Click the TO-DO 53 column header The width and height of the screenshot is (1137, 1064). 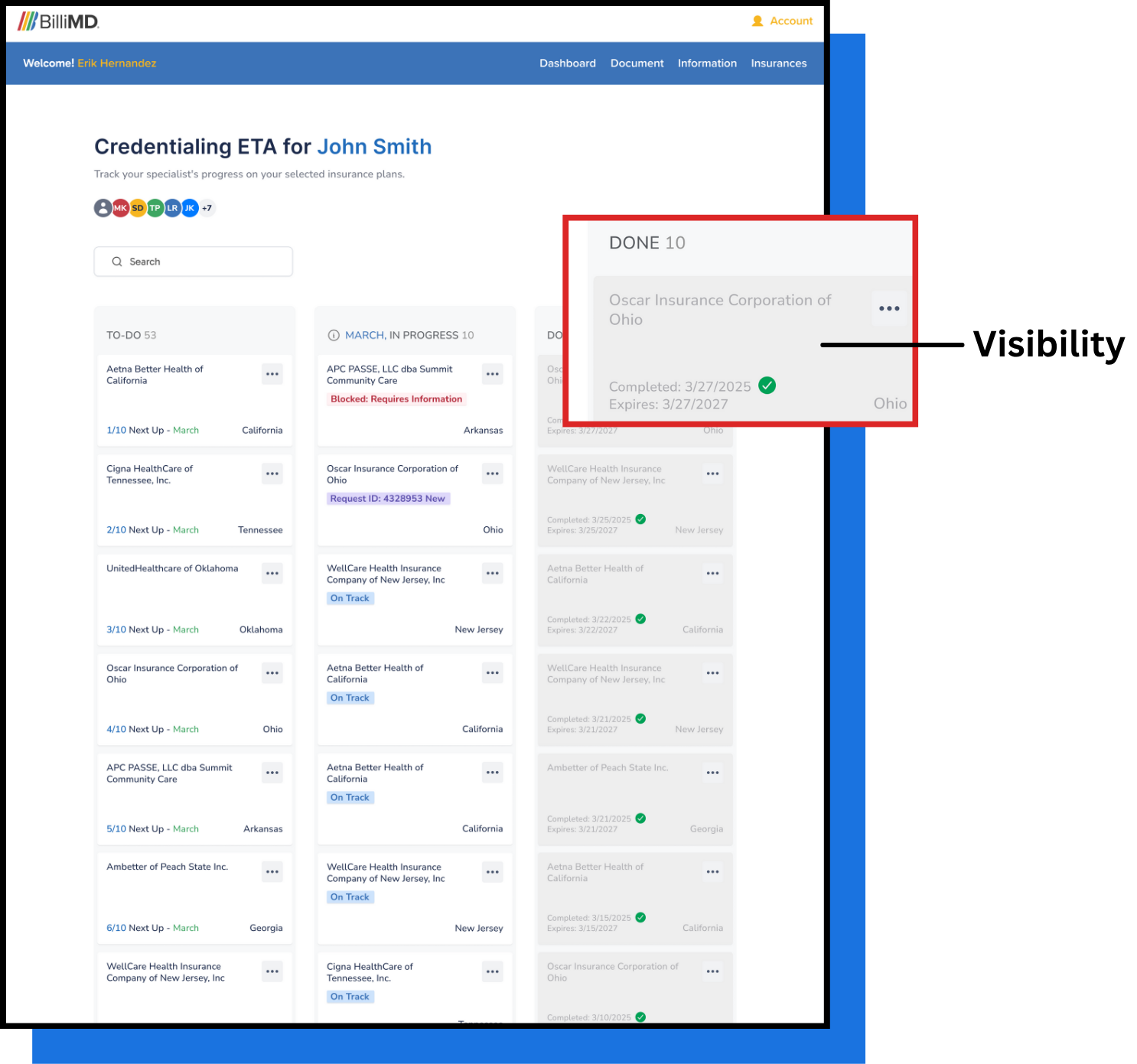[132, 335]
